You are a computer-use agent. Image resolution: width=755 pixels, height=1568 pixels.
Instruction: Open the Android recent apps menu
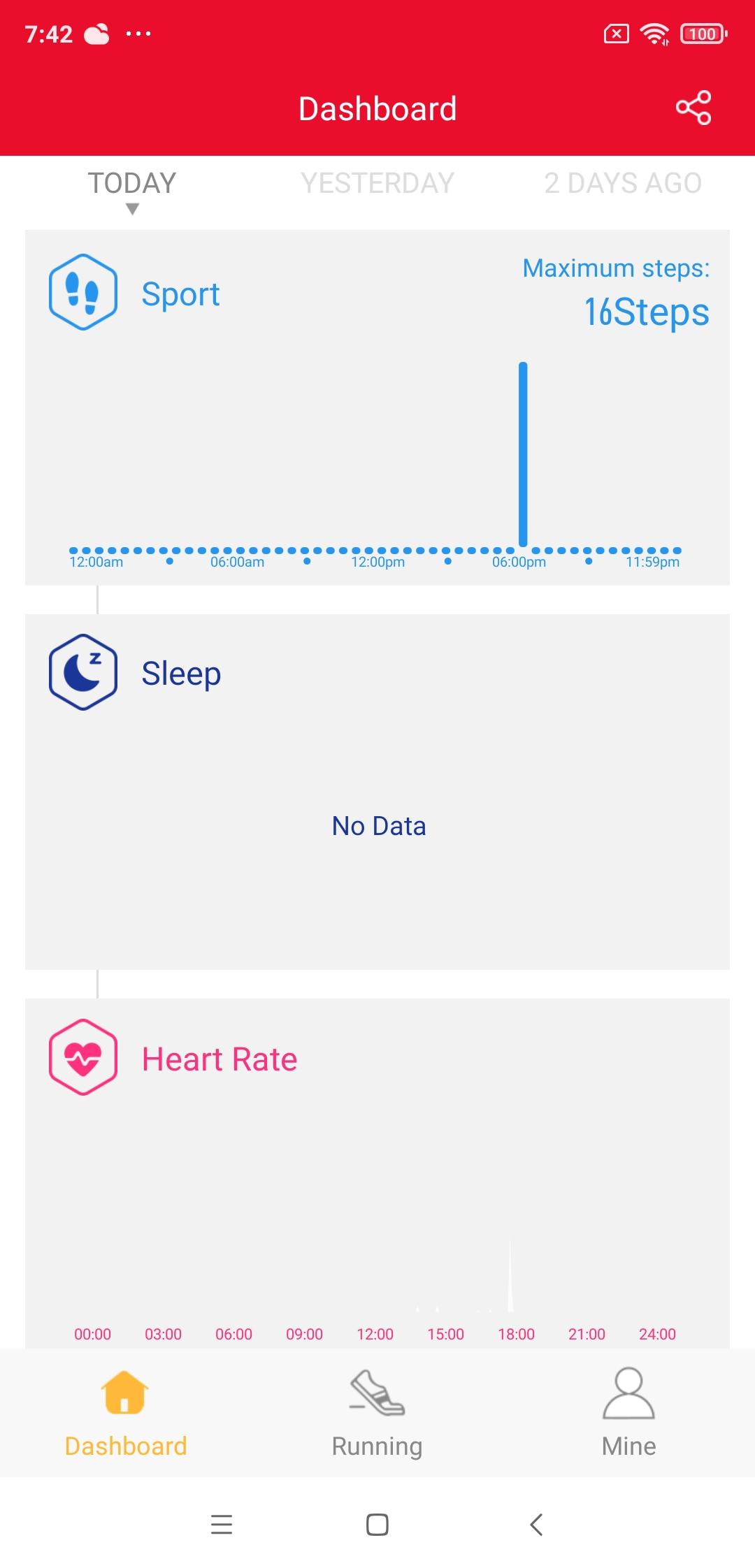coord(222,1524)
